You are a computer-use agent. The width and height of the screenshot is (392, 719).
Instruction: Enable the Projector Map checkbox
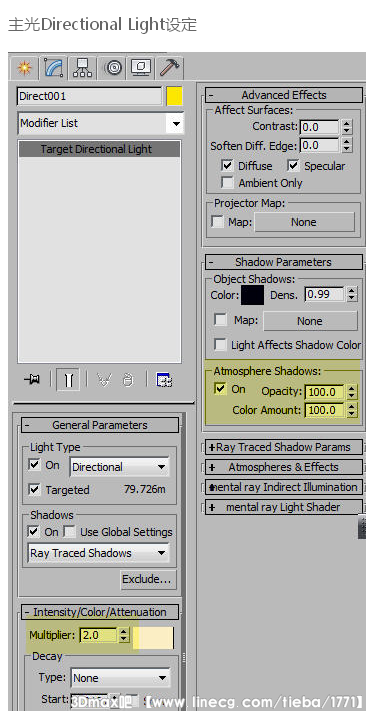217,221
